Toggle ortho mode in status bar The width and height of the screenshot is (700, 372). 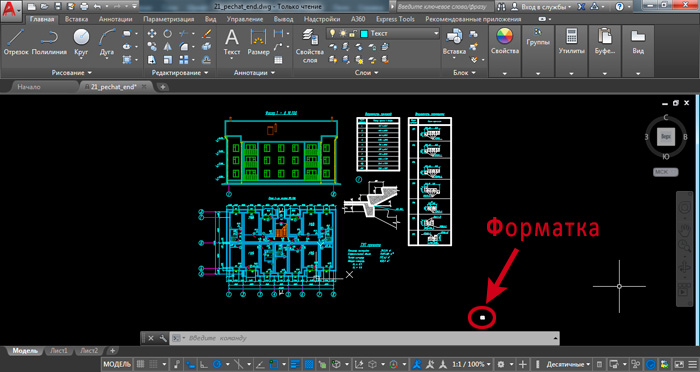(x=203, y=364)
